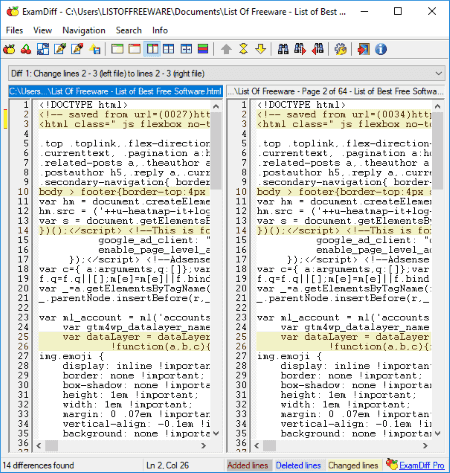Open the Search menu
This screenshot has height=473, width=450.
click(x=129, y=30)
